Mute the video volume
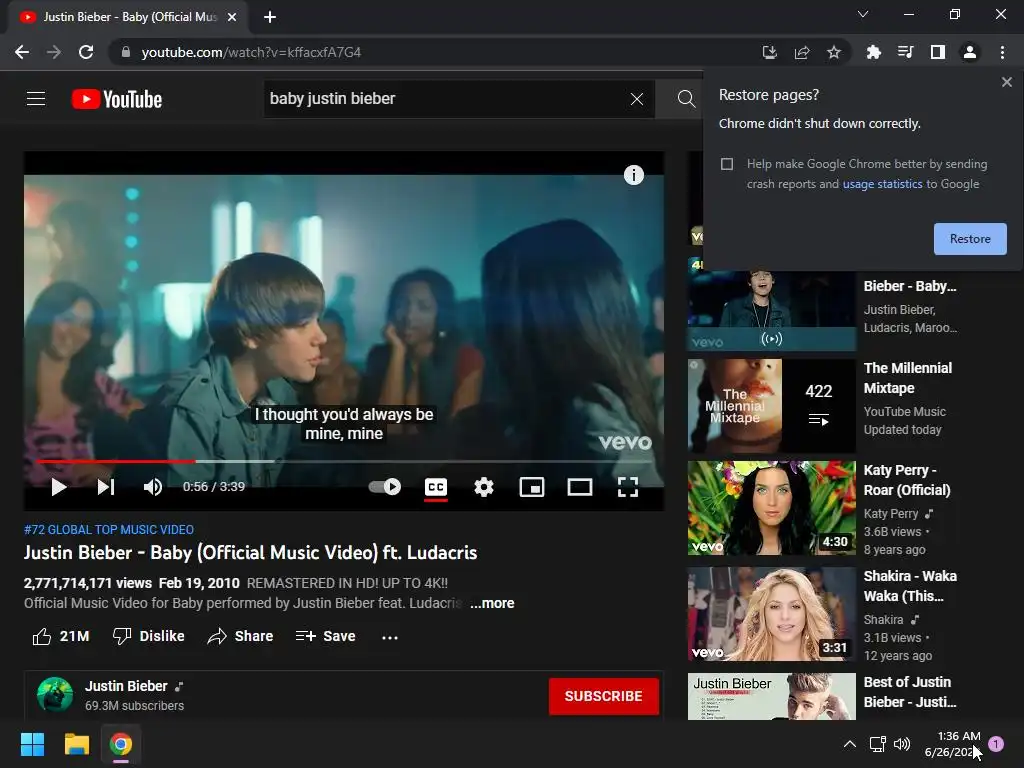 click(153, 487)
